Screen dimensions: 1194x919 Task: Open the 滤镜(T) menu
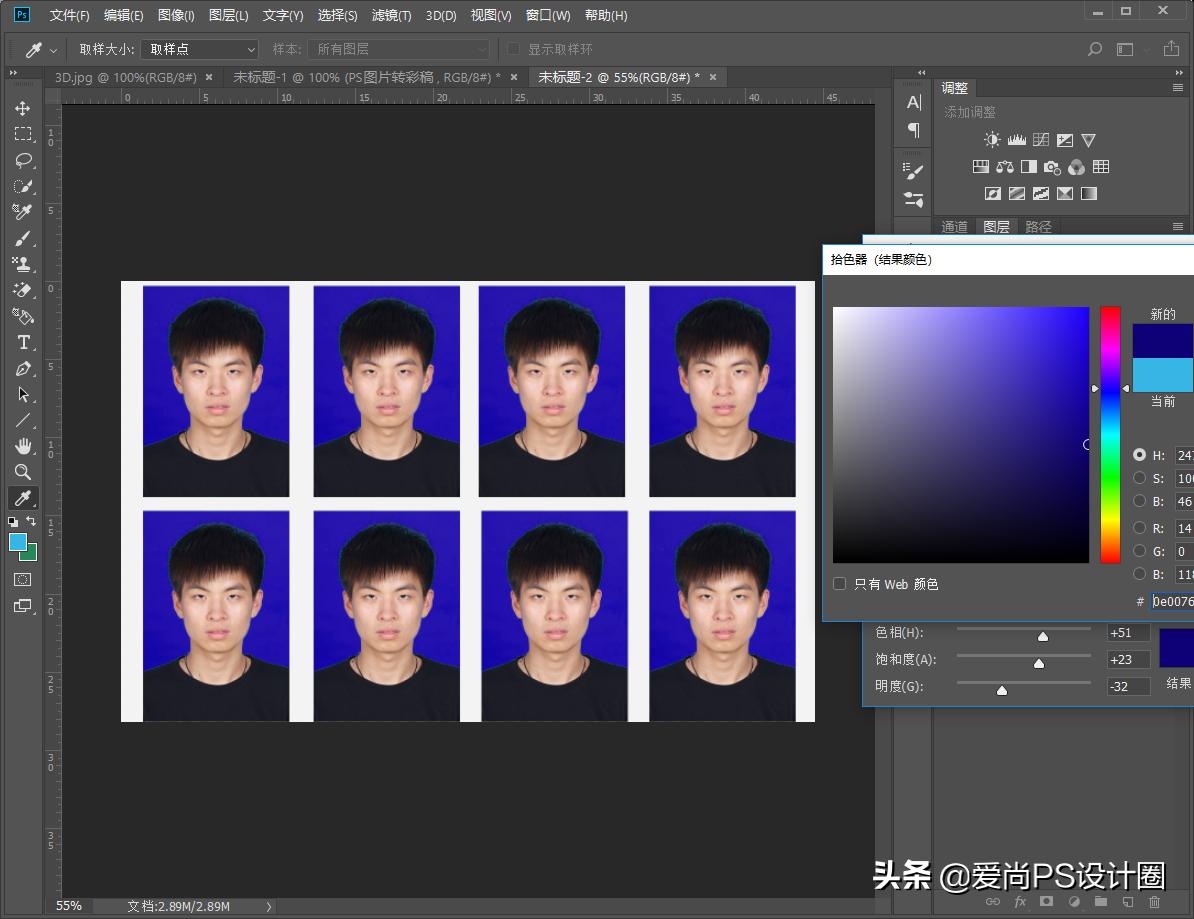pyautogui.click(x=391, y=15)
